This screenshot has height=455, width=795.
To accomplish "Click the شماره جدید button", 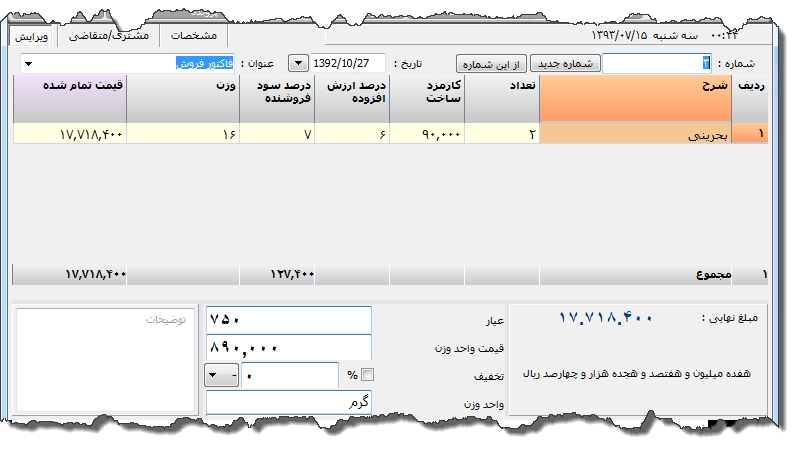I will [565, 64].
